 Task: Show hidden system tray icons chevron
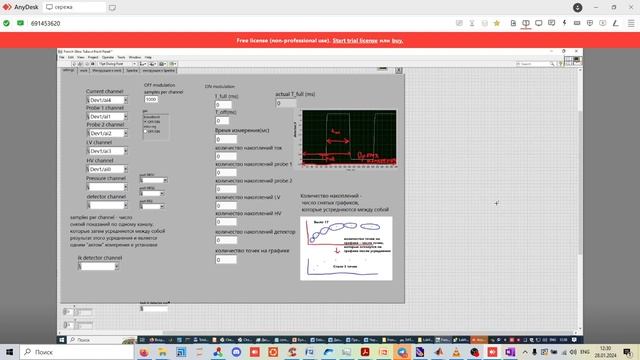click(x=525, y=352)
